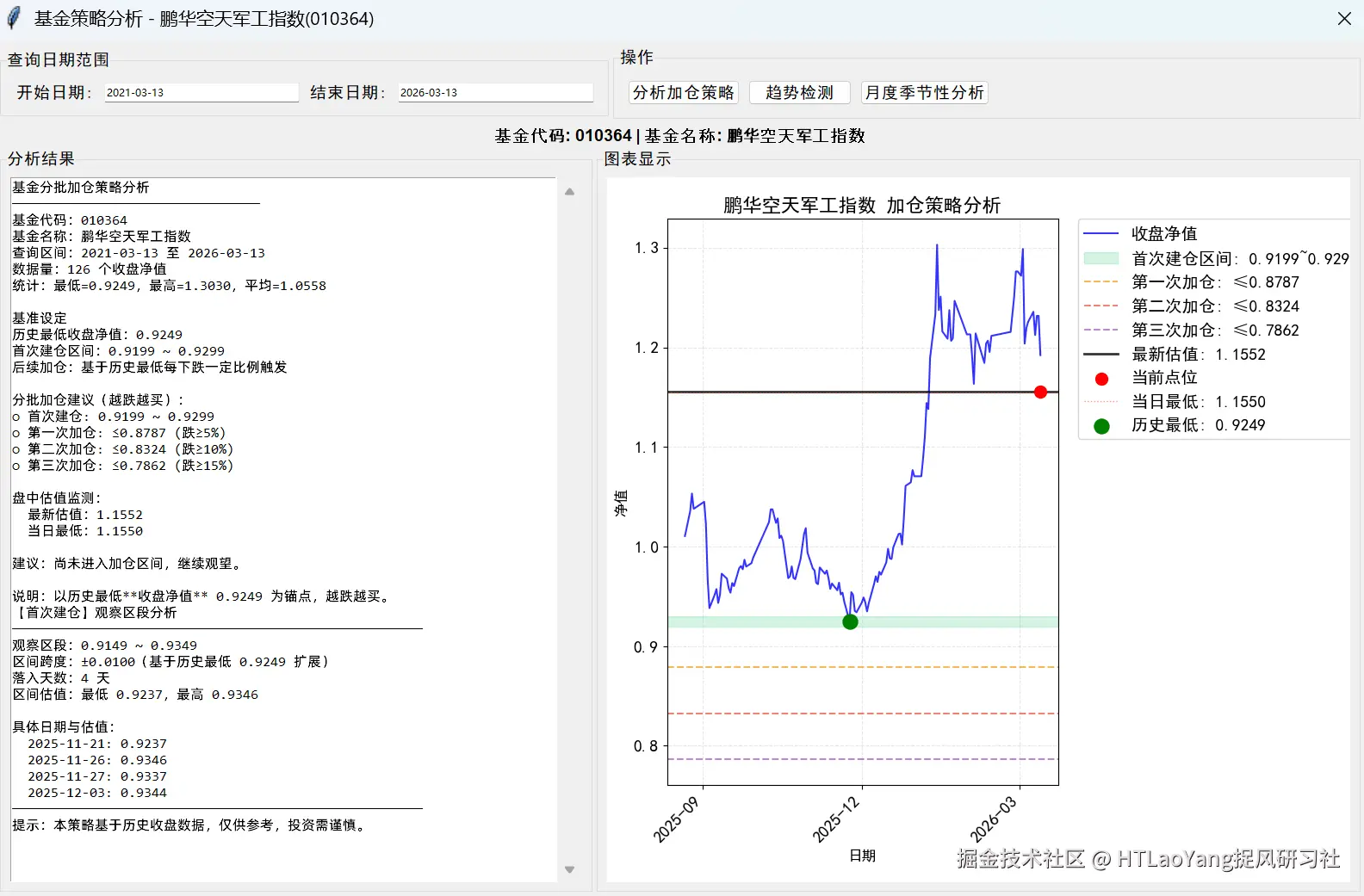Click result line 基金名称: 鹏华空天军工指数
The width and height of the screenshot is (1364, 896).
[x=102, y=236]
